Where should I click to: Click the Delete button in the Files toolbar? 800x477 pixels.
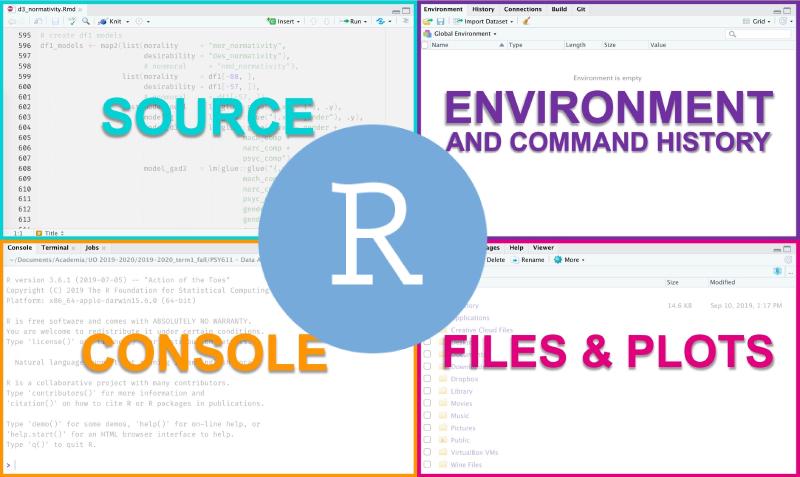pos(495,260)
